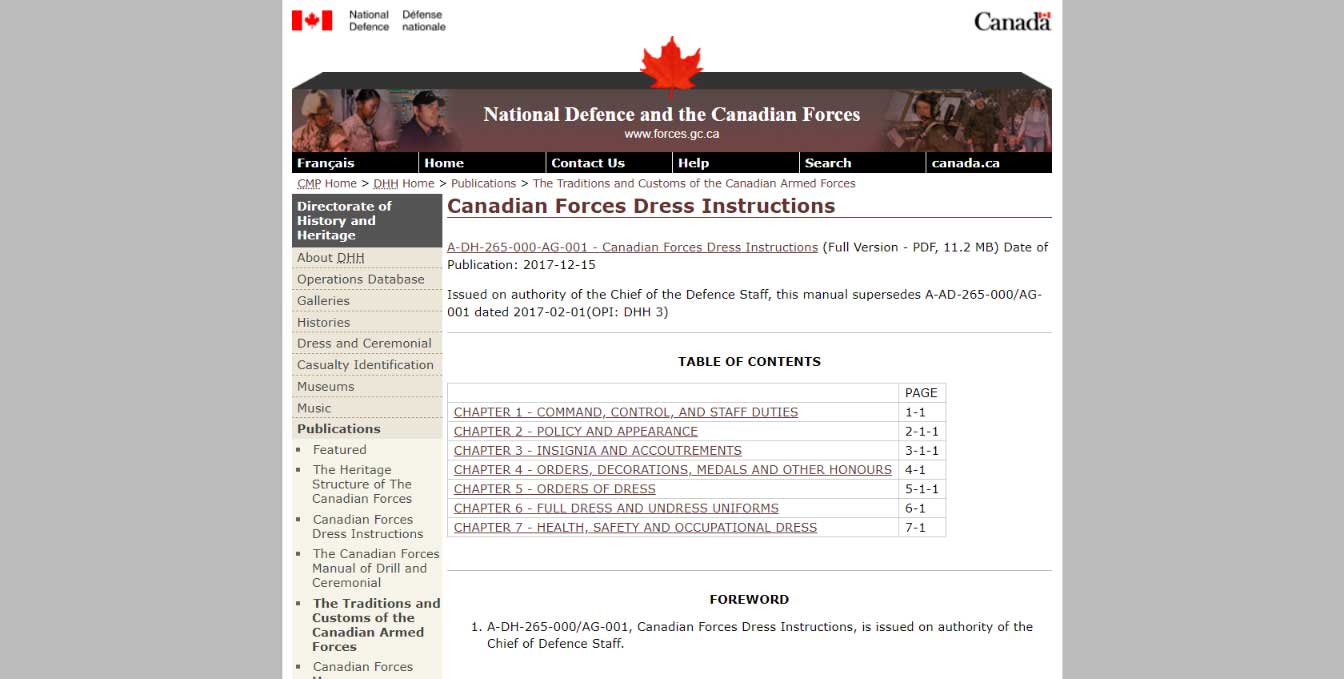Click the DHH Home breadcrumb link

pyautogui.click(x=403, y=184)
